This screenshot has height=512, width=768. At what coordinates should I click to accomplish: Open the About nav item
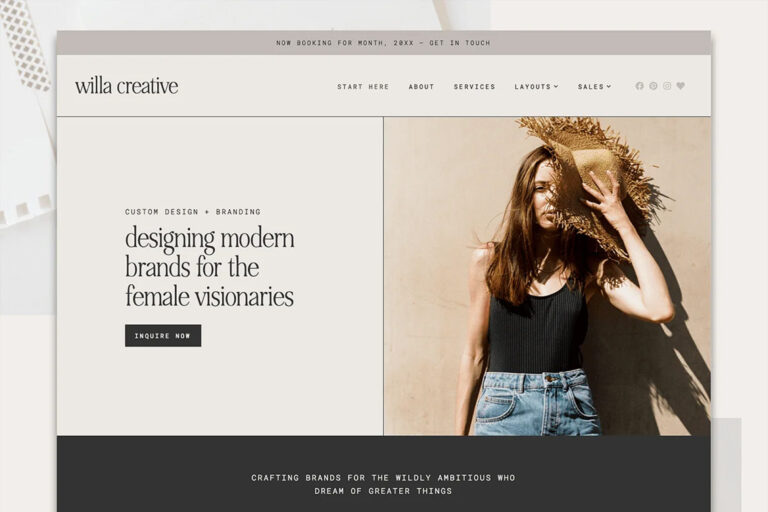(421, 87)
